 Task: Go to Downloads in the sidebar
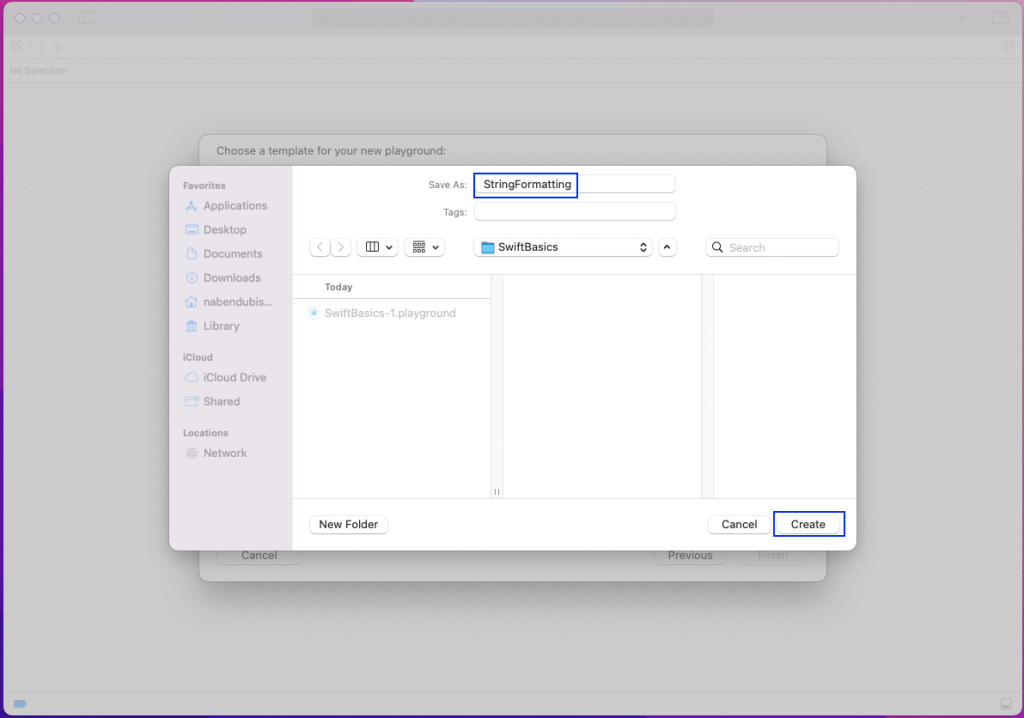point(231,278)
